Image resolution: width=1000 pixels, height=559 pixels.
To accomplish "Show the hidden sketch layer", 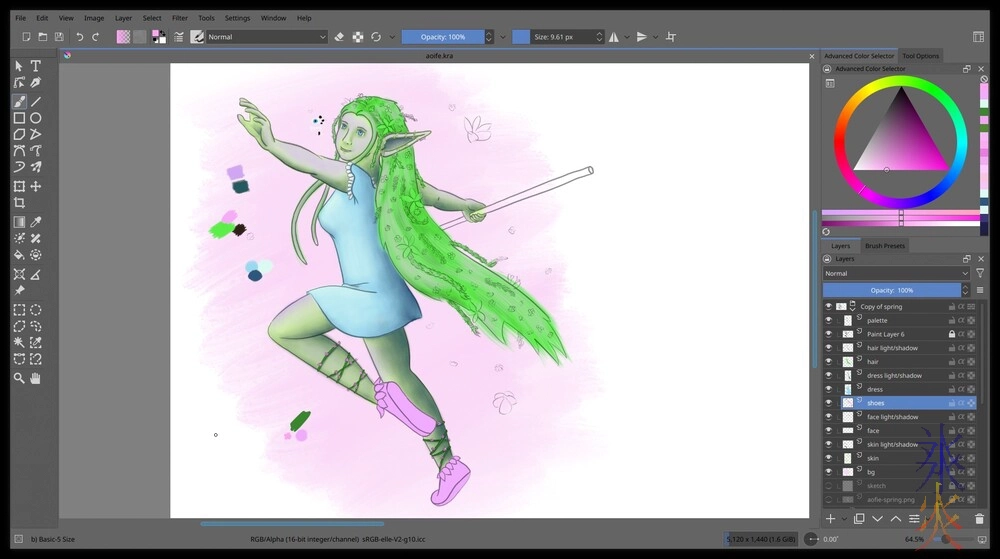I will pyautogui.click(x=828, y=486).
